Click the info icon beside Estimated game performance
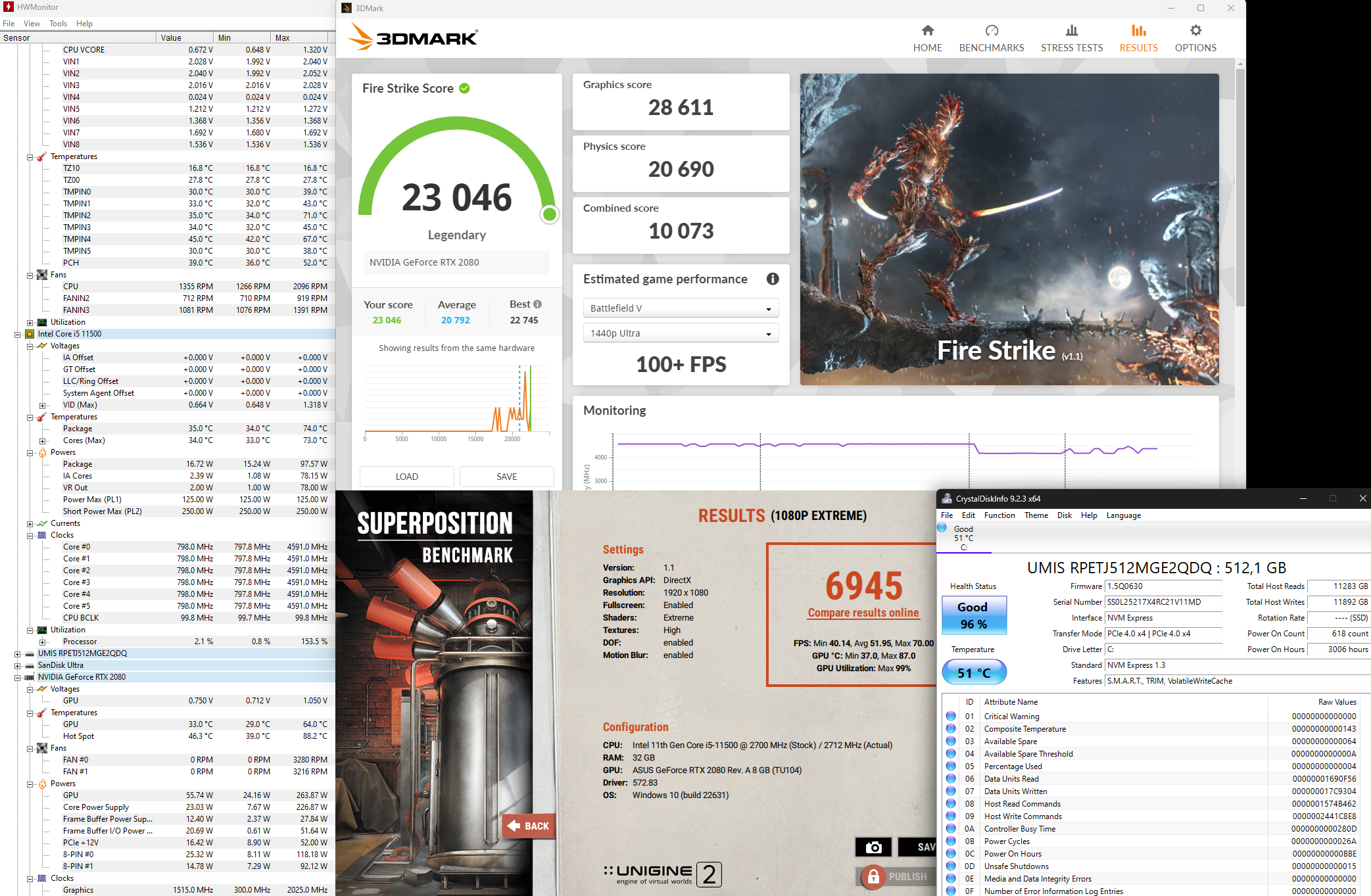Viewport: 1371px width, 896px height. (x=773, y=279)
